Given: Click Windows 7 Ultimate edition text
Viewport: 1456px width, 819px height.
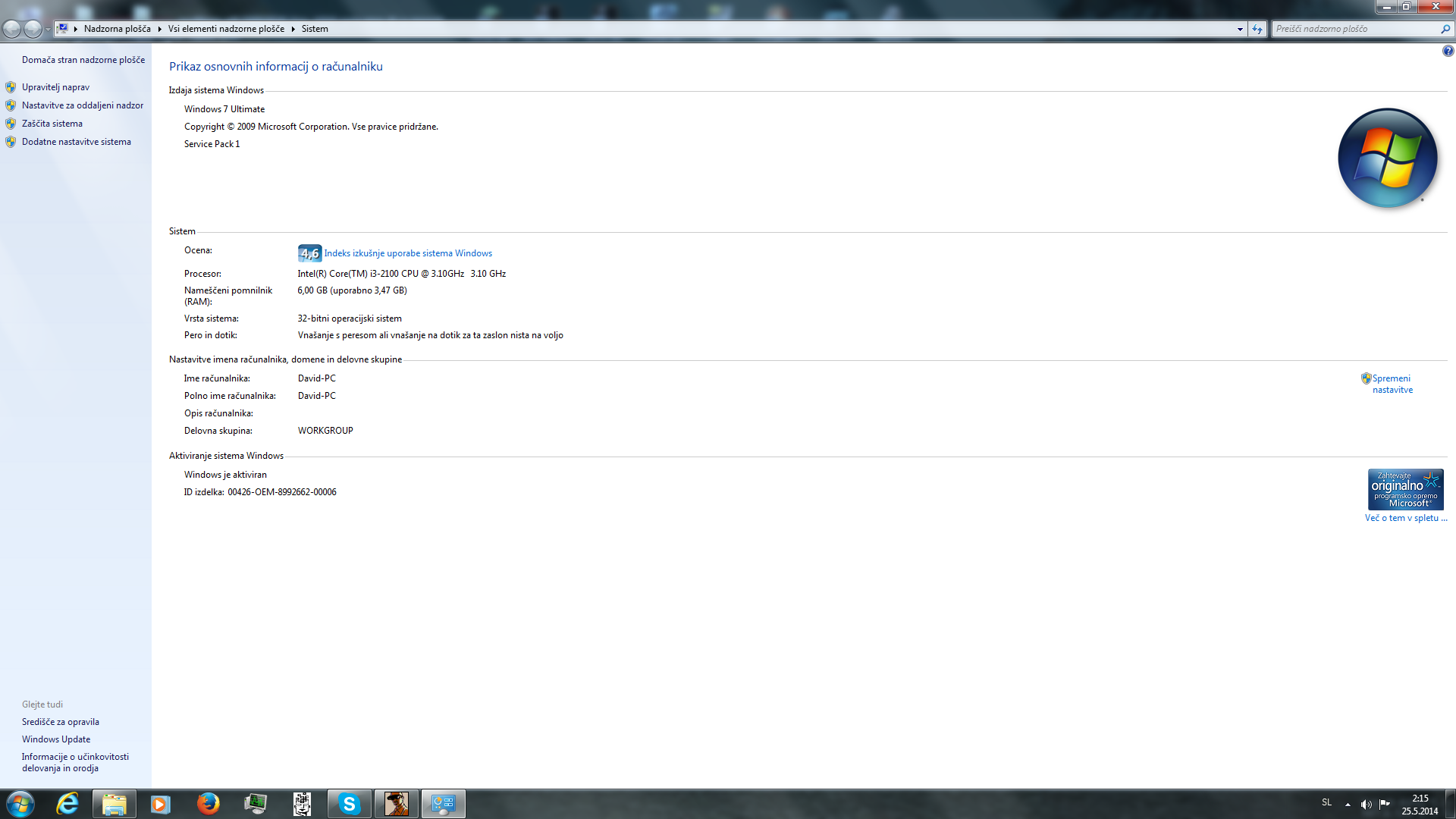Looking at the screenshot, I should point(224,109).
